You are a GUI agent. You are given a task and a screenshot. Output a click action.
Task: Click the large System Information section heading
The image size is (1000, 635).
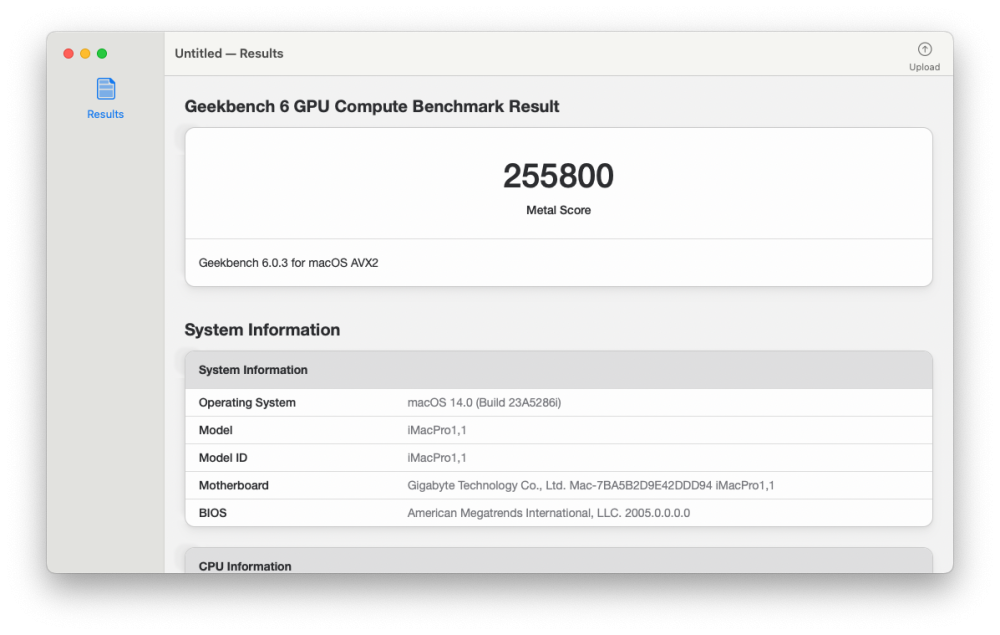coord(262,330)
